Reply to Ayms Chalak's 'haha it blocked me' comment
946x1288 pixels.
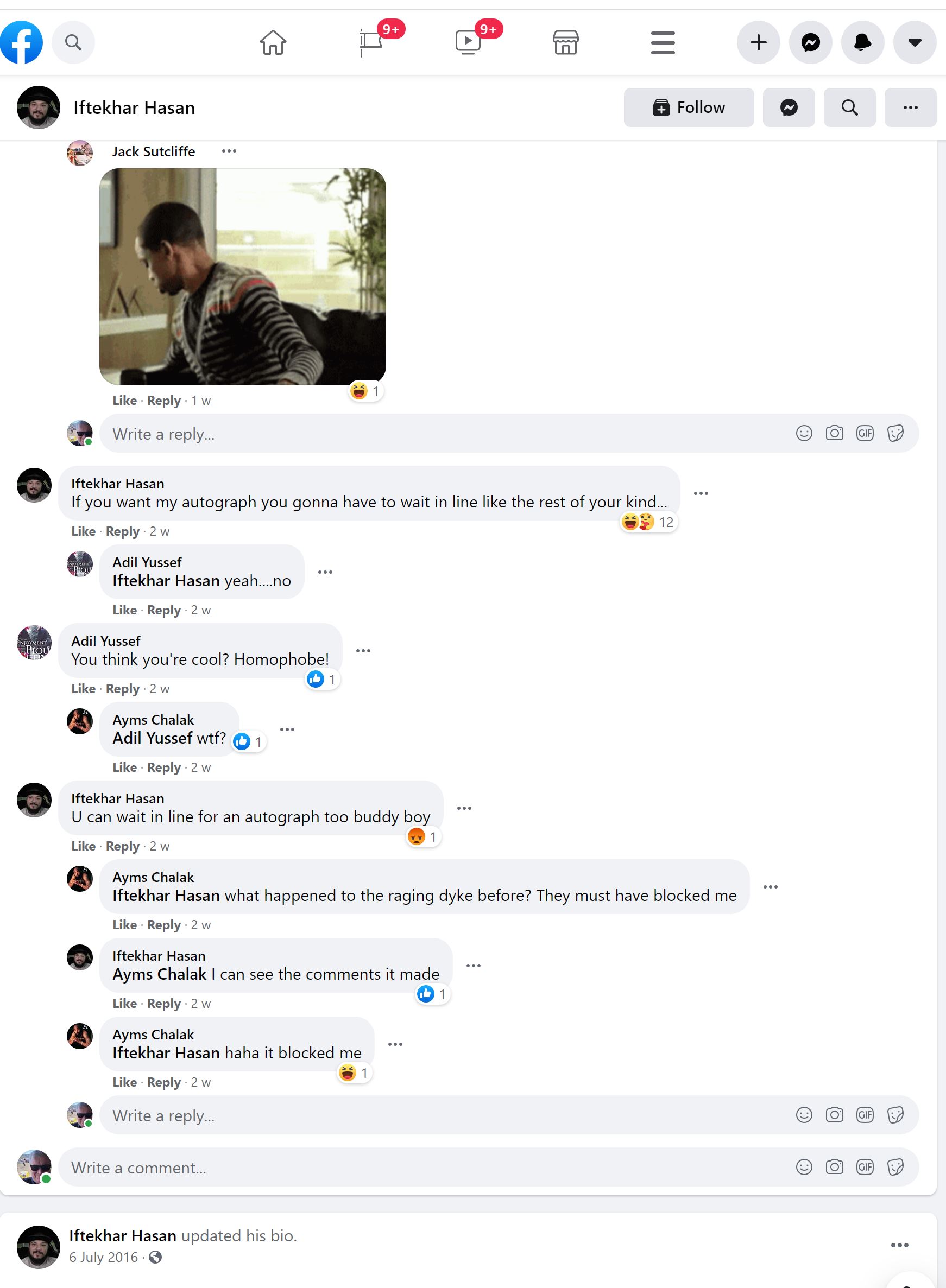[x=163, y=1082]
